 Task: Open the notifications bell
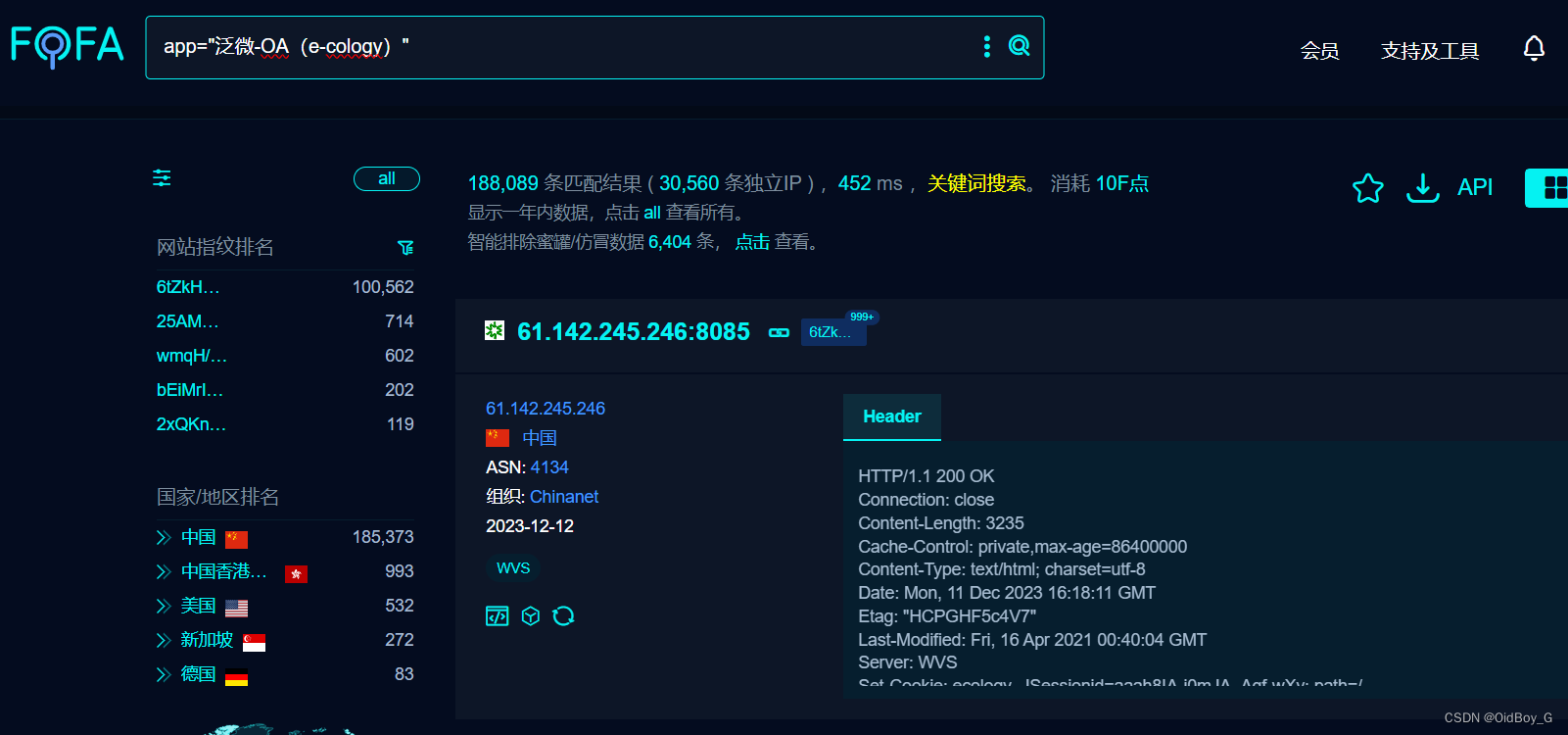tap(1534, 48)
